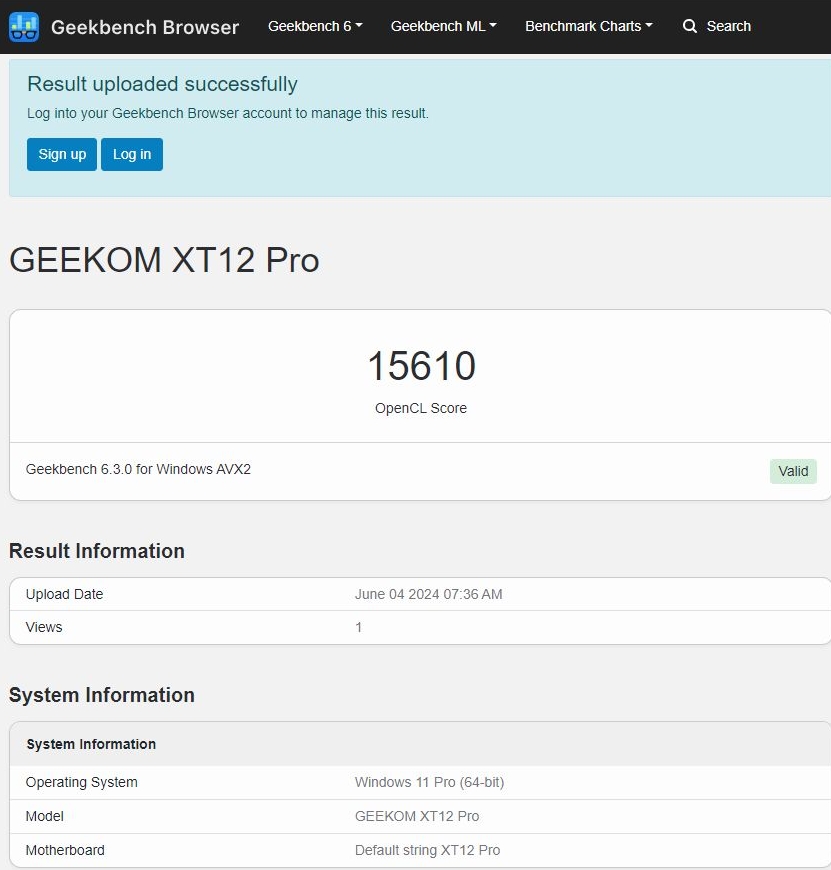Click the Result uploaded successfully heading
This screenshot has height=870, width=831.
pos(162,84)
